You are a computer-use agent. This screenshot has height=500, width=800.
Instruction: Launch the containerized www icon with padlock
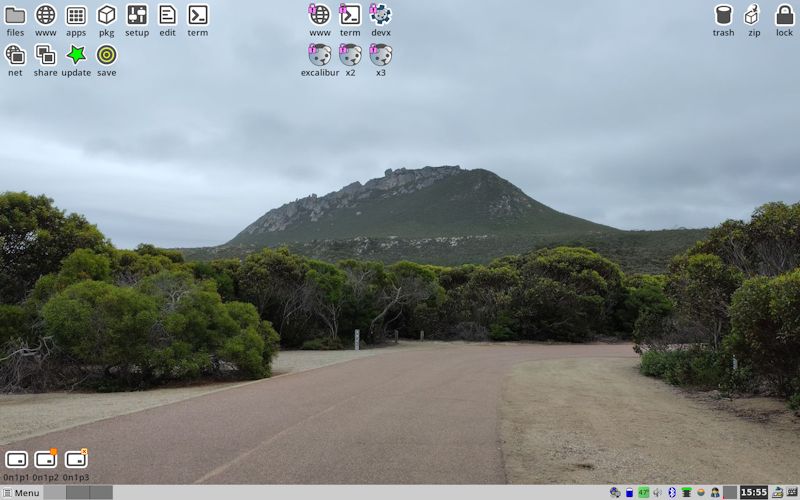point(319,20)
